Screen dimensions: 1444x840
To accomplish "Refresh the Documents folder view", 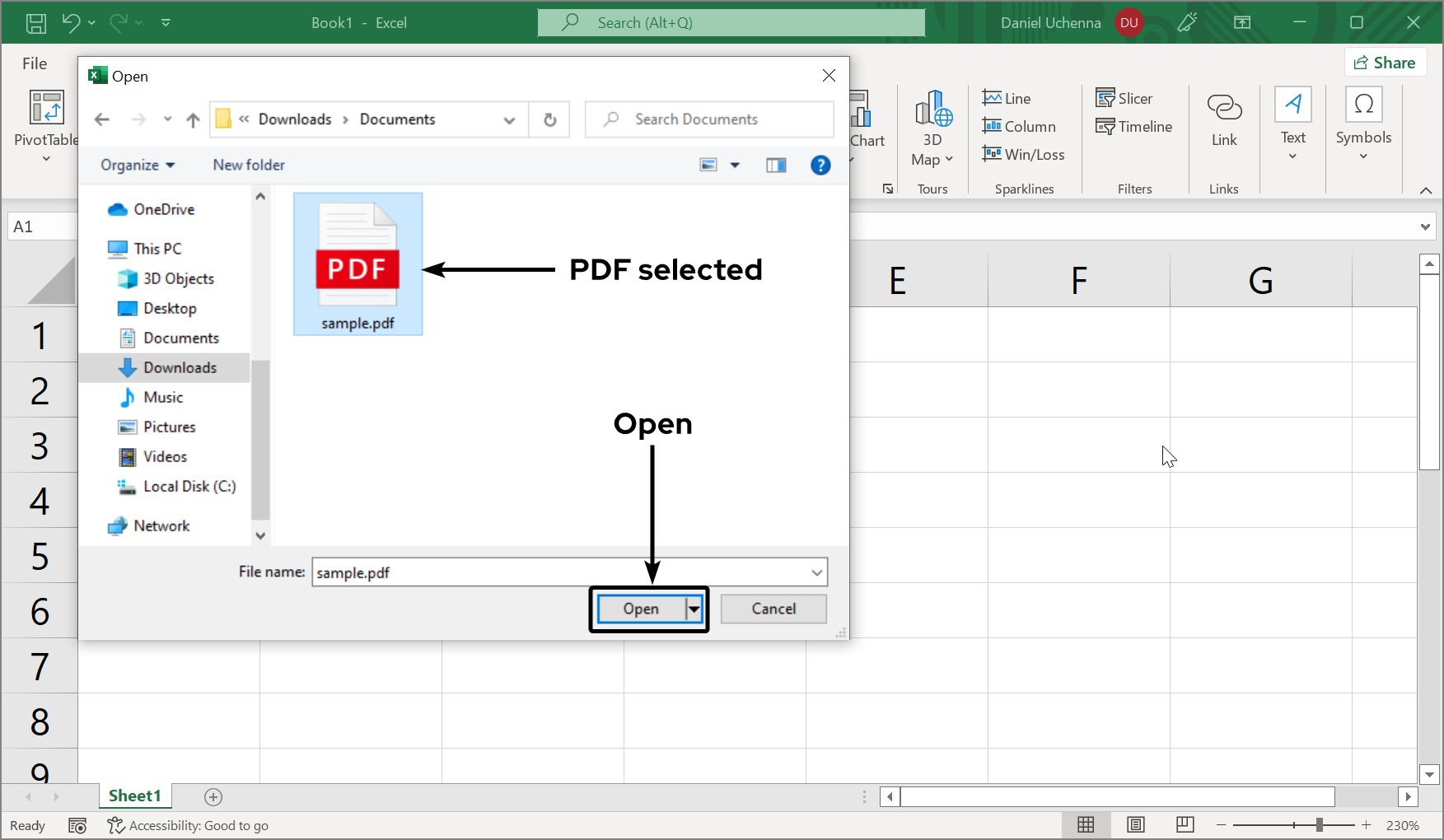I will click(x=549, y=119).
